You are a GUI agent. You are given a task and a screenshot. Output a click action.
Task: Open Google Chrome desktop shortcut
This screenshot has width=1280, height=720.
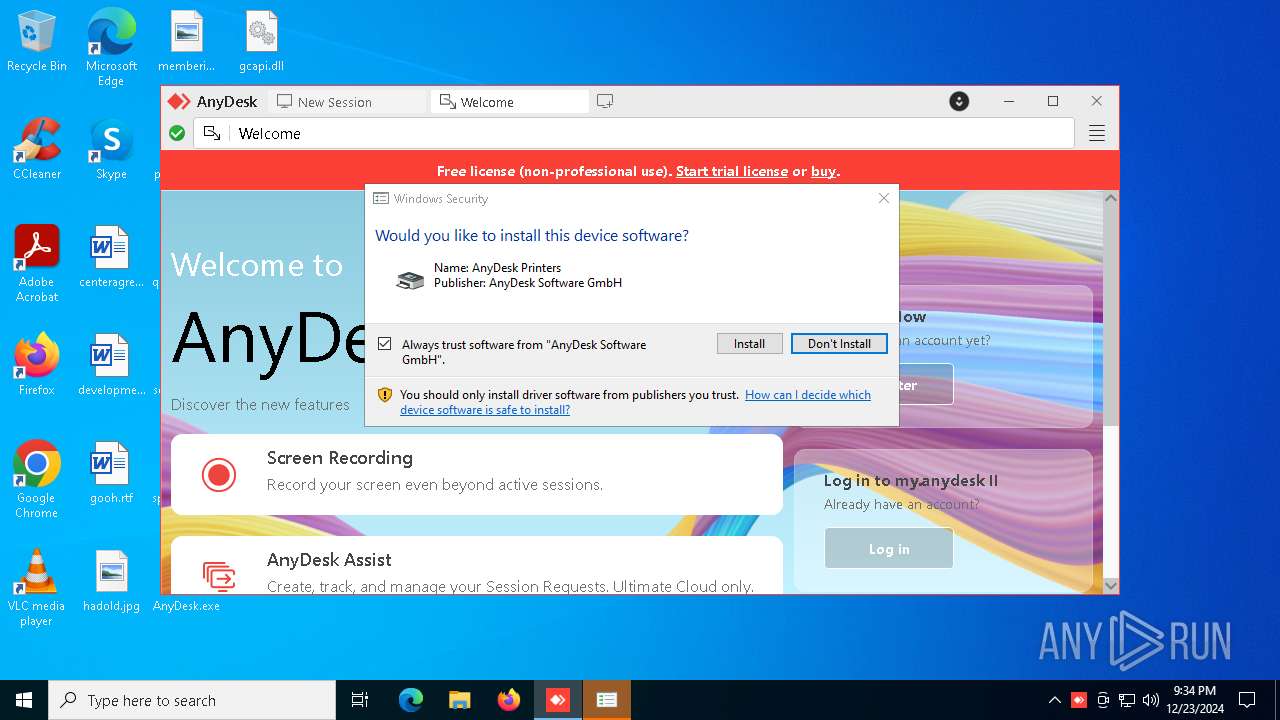click(x=37, y=480)
